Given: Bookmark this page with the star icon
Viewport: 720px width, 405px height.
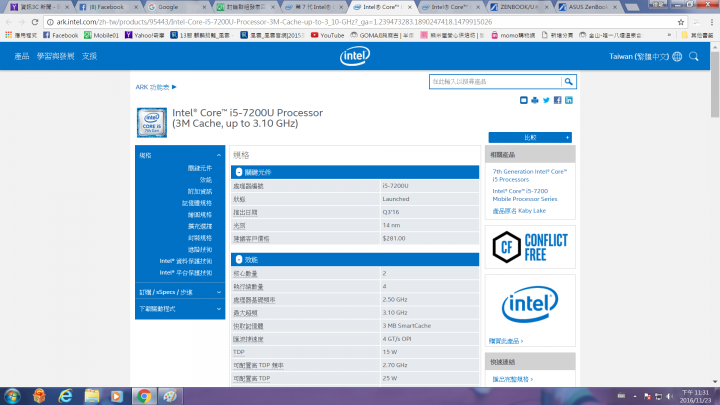Looking at the screenshot, I should [x=681, y=22].
